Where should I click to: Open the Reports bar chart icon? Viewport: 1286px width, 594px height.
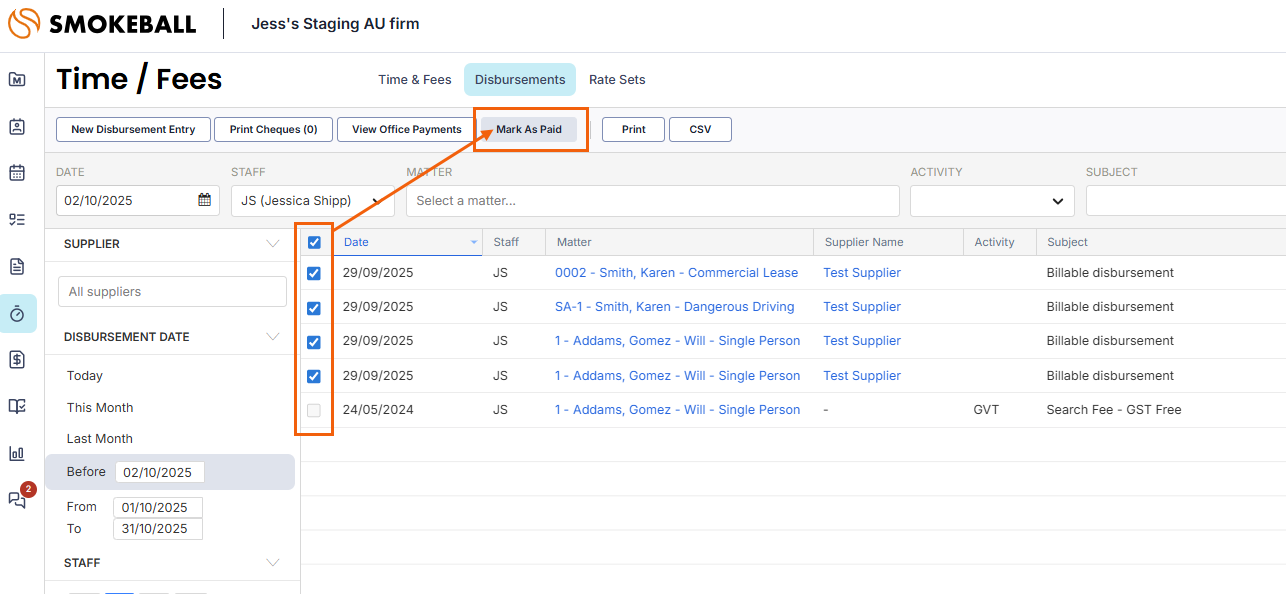[x=17, y=453]
